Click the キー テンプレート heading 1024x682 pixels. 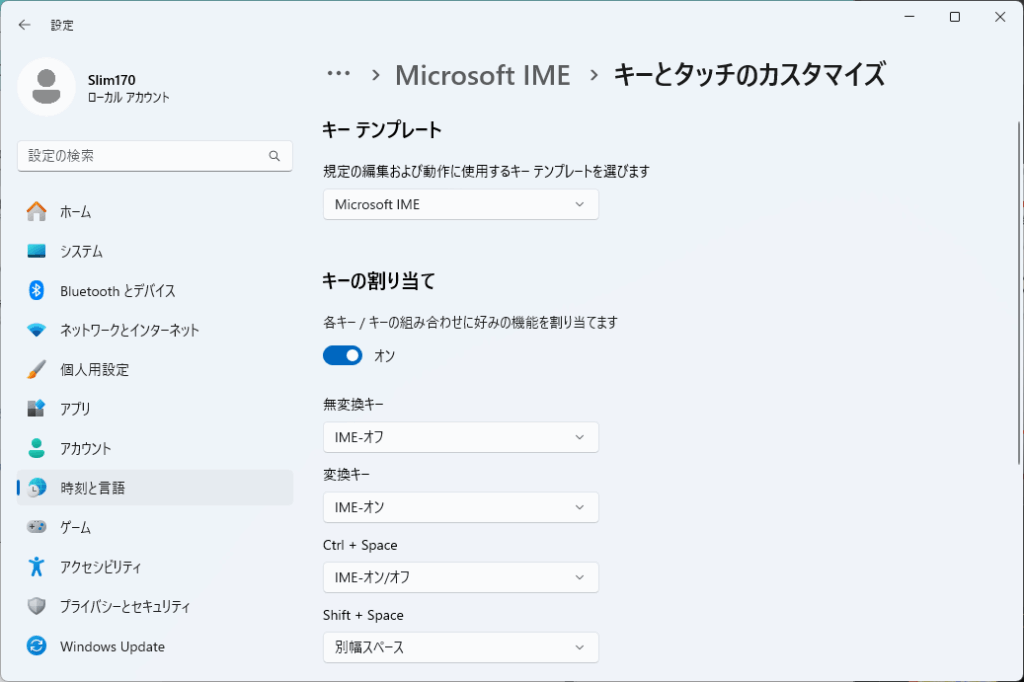382,129
